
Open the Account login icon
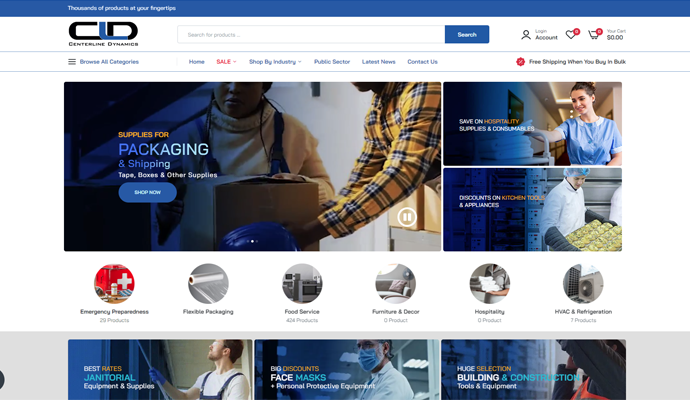[x=526, y=35]
